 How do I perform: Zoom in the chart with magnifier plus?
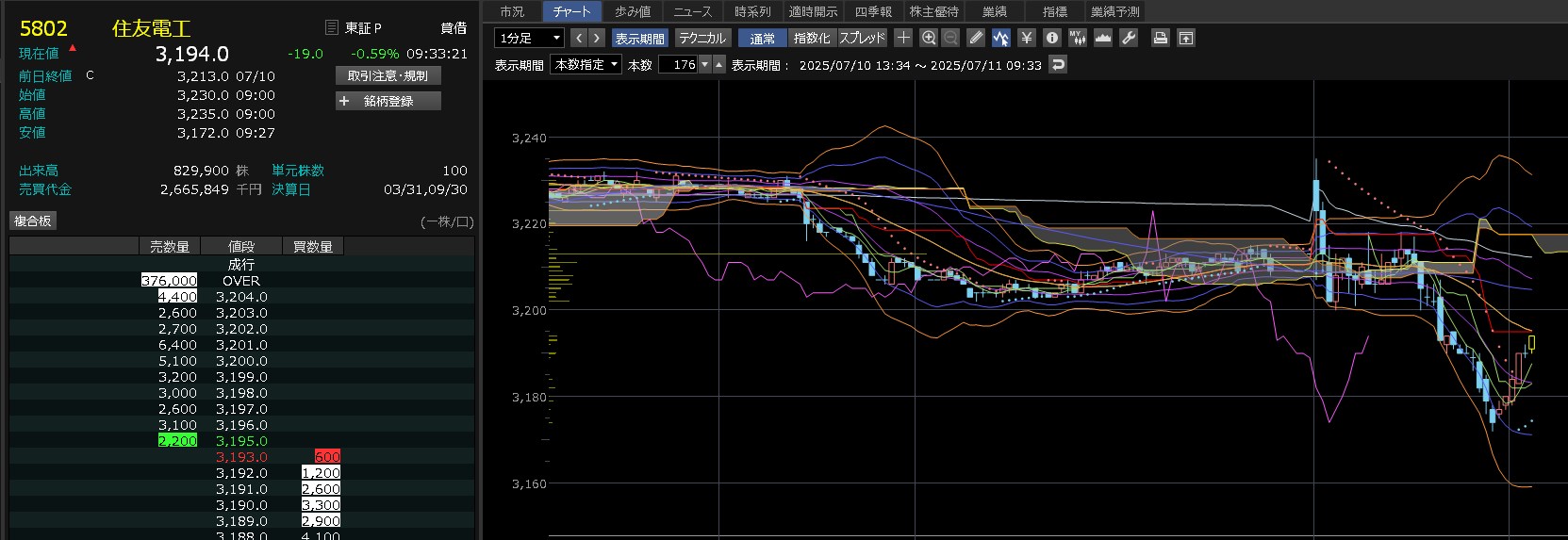(929, 38)
